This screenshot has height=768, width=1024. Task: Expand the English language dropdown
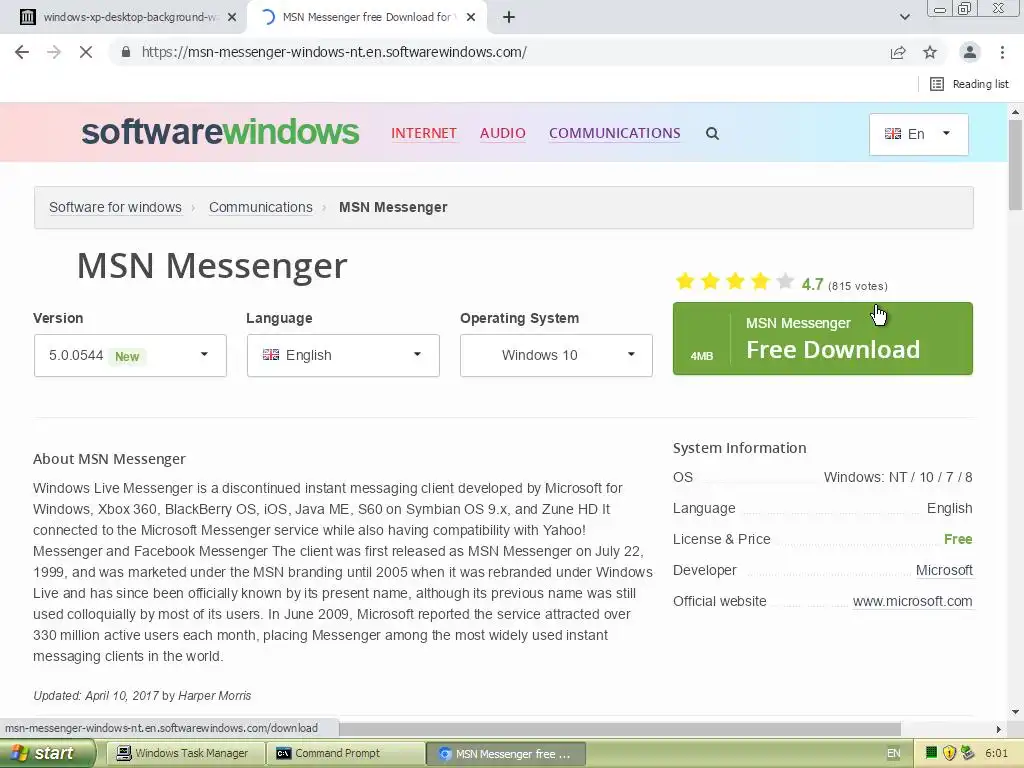[343, 355]
